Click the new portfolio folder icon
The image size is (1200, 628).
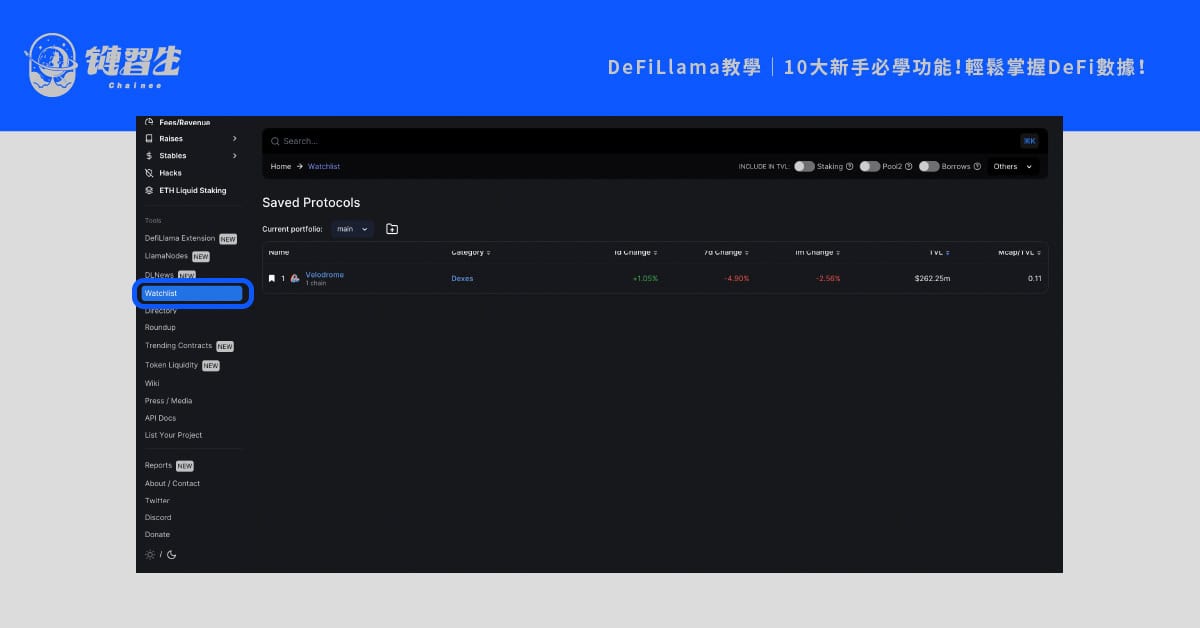tap(392, 229)
